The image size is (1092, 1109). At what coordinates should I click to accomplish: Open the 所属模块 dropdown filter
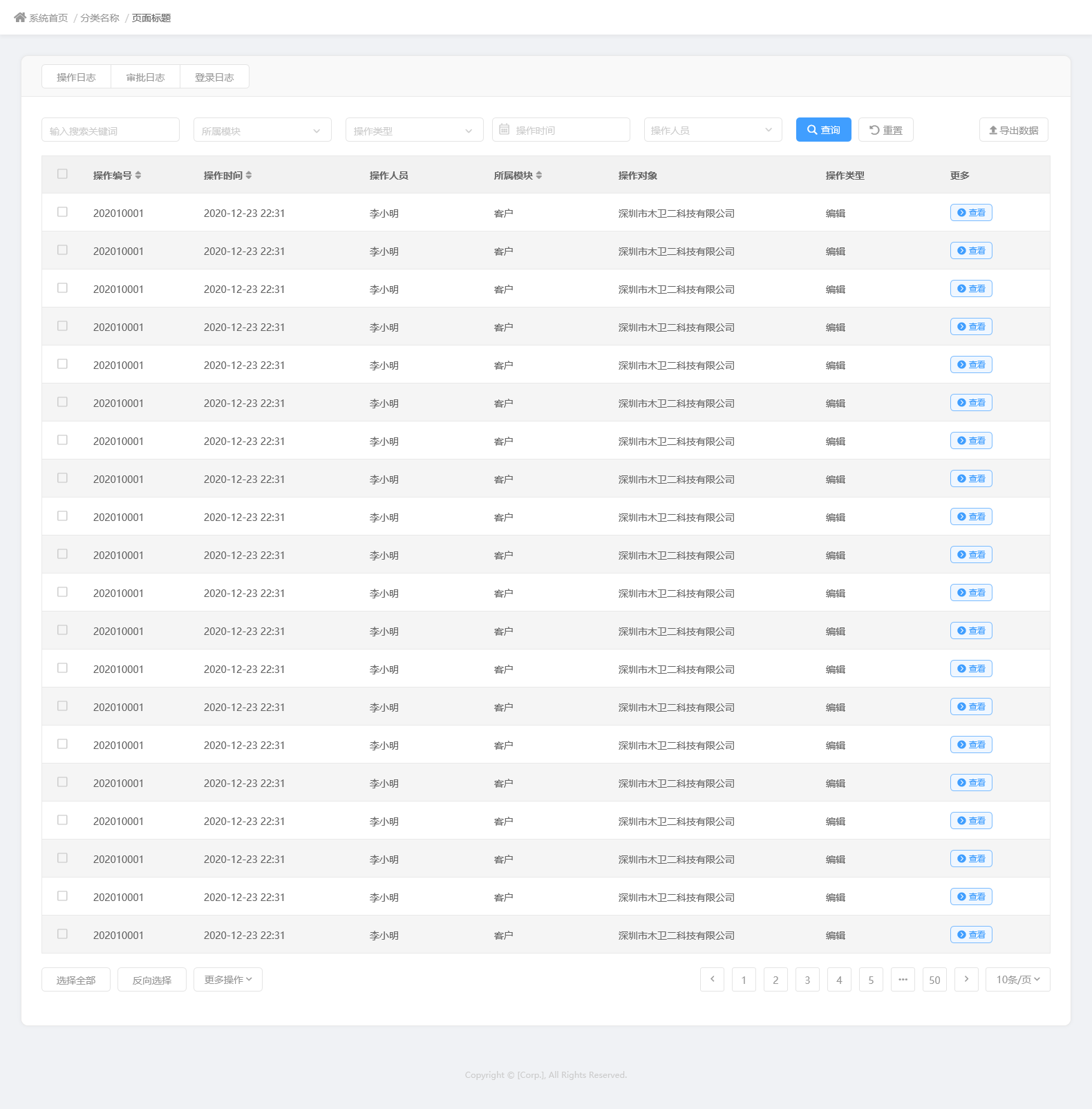263,130
